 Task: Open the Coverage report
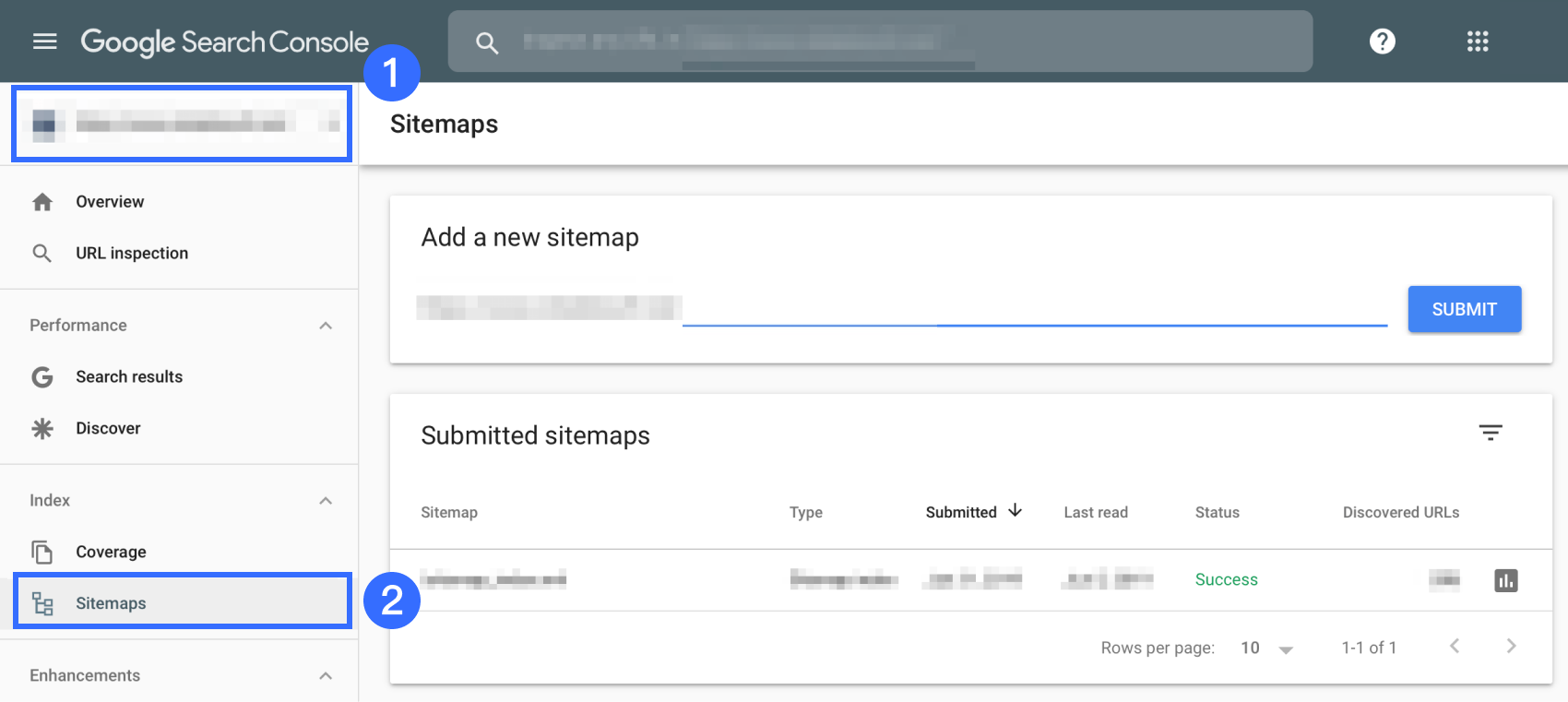(x=111, y=553)
